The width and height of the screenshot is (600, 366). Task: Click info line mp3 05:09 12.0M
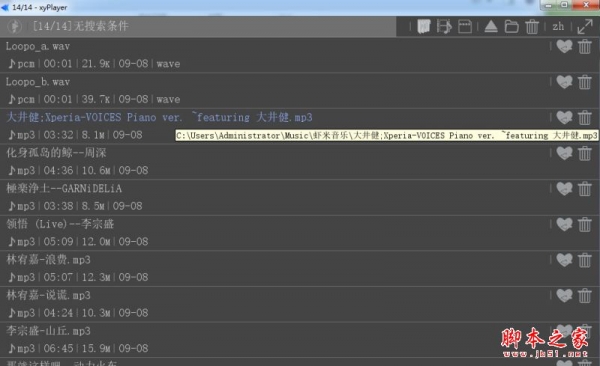point(78,242)
